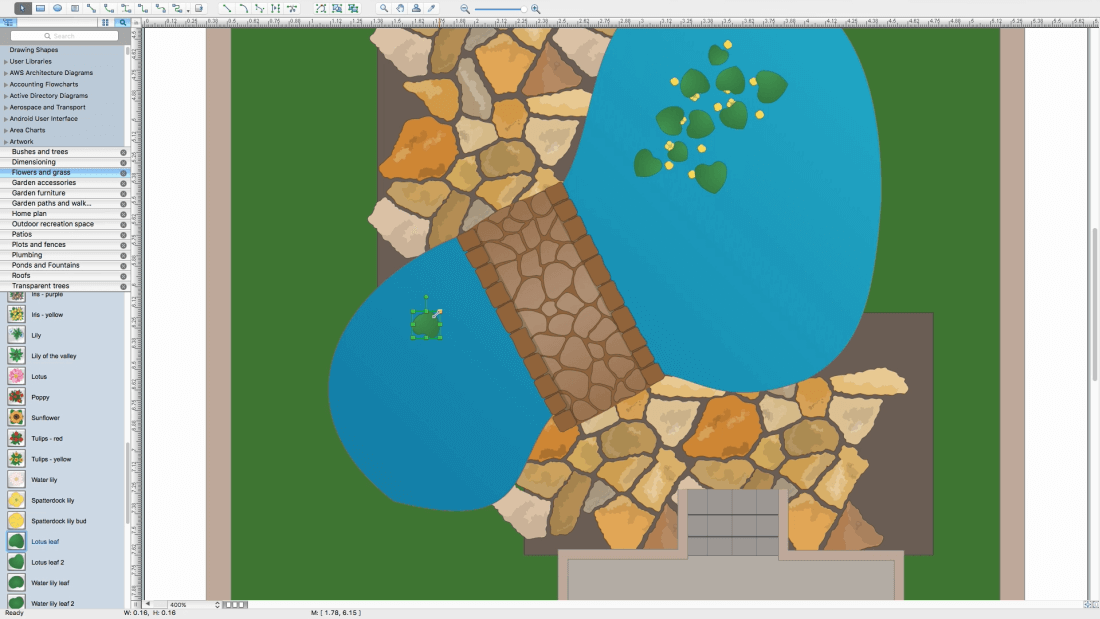Pick the Poppy shape icon
Viewport: 1100px width, 619px height.
point(16,397)
